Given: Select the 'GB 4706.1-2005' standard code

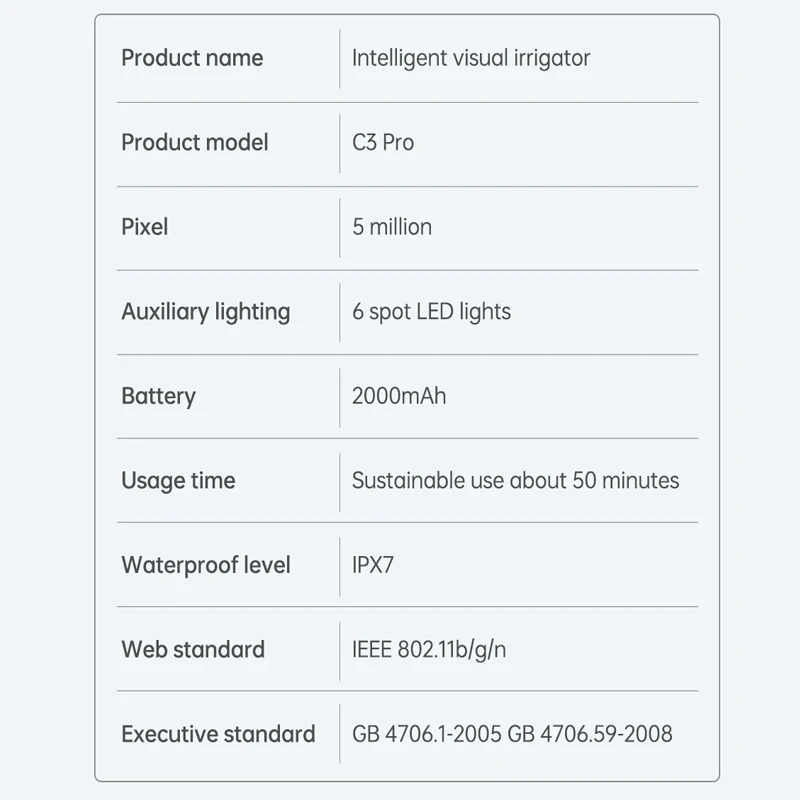Looking at the screenshot, I should coord(427,734).
